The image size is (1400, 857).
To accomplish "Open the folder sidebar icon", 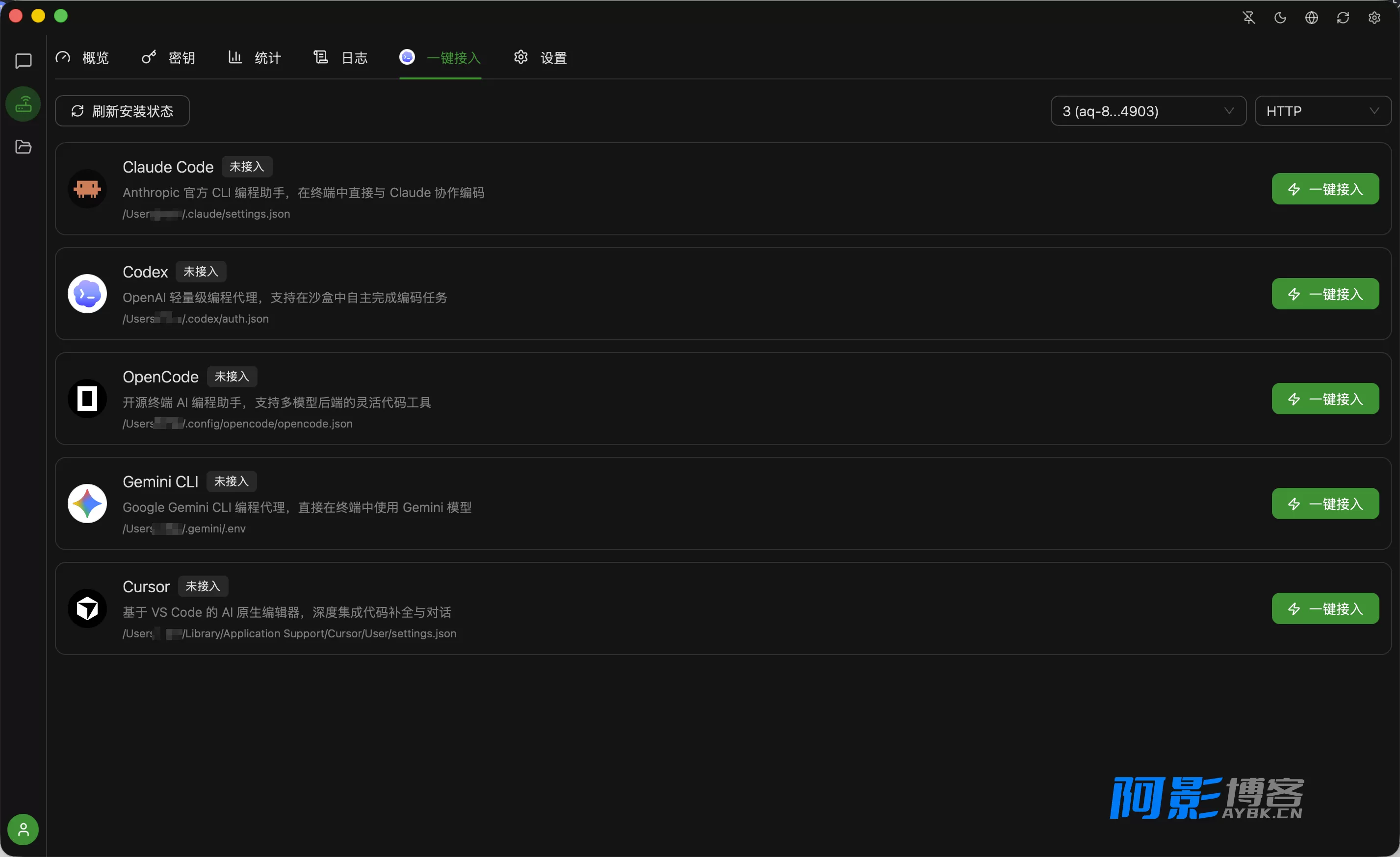I will click(x=23, y=147).
